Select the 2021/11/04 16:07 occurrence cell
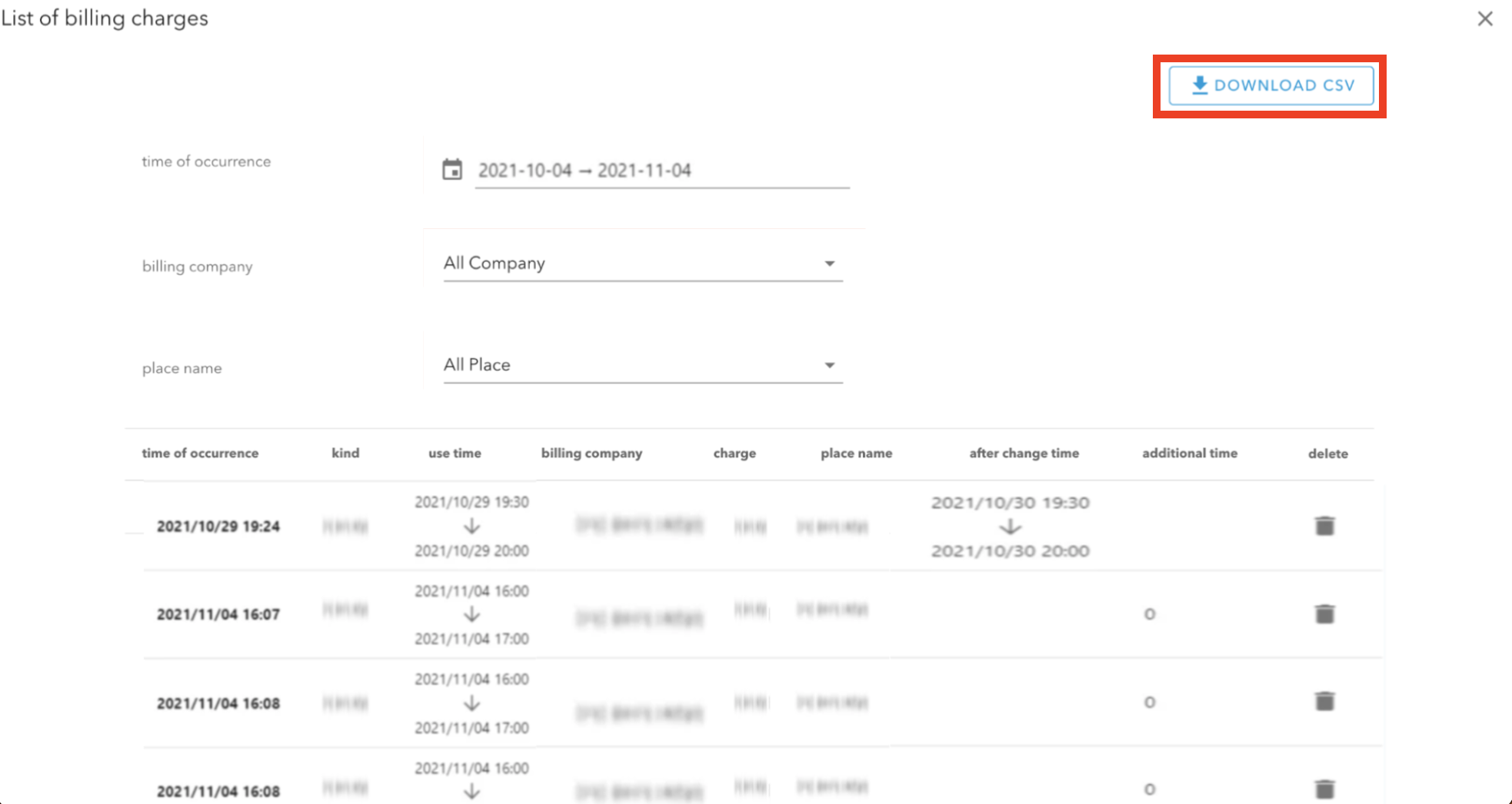Screen dimensions: 1512x804 [x=218, y=614]
